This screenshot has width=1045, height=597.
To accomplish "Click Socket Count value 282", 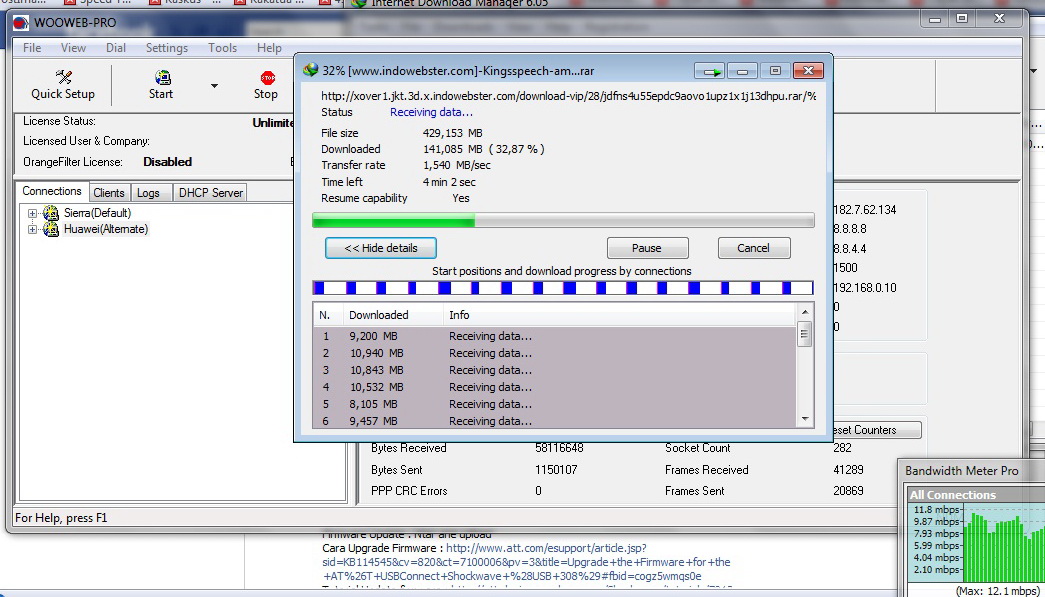I will tap(842, 448).
